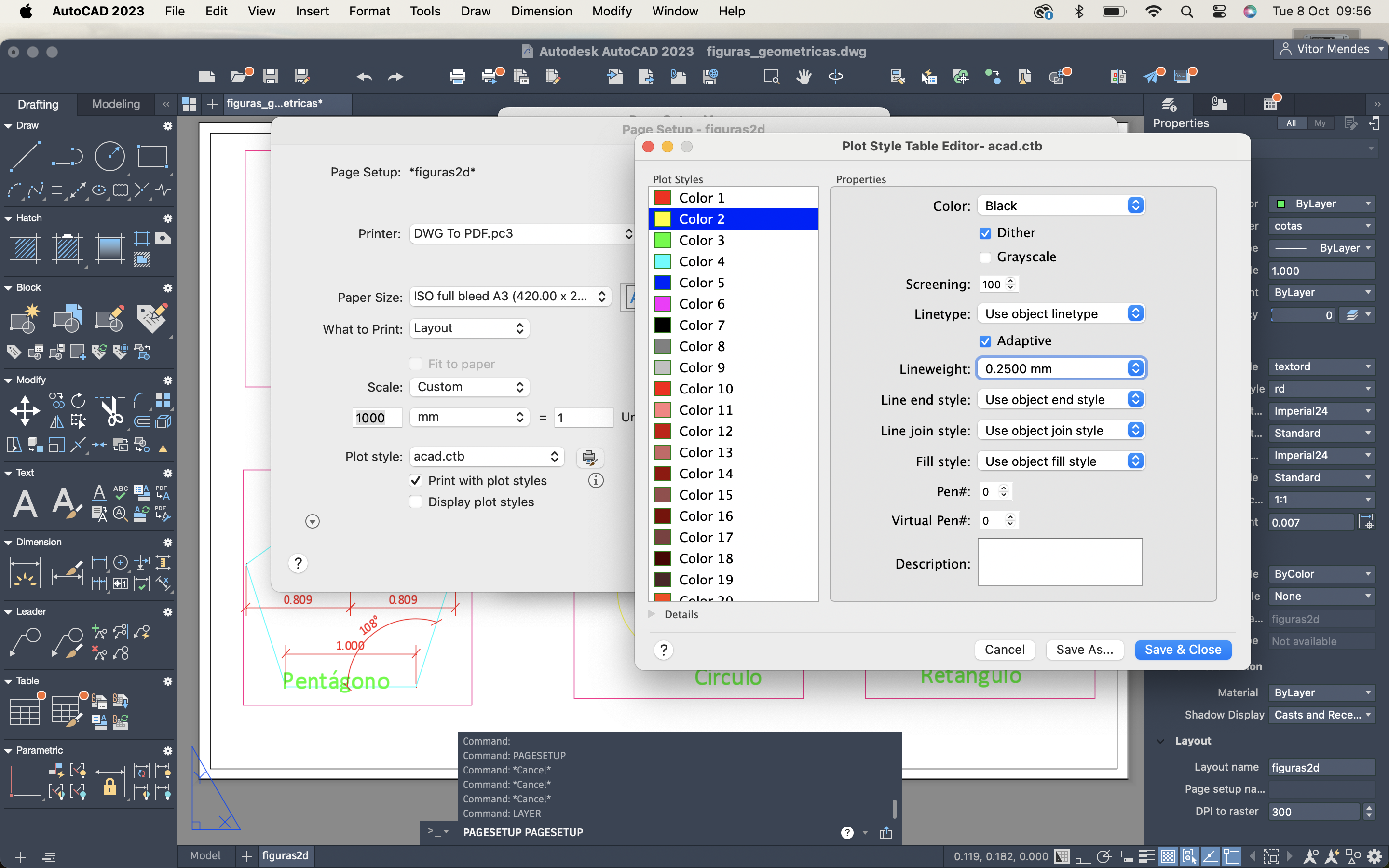Select Color 1 red swatch row
The width and height of the screenshot is (1389, 868).
(733, 198)
